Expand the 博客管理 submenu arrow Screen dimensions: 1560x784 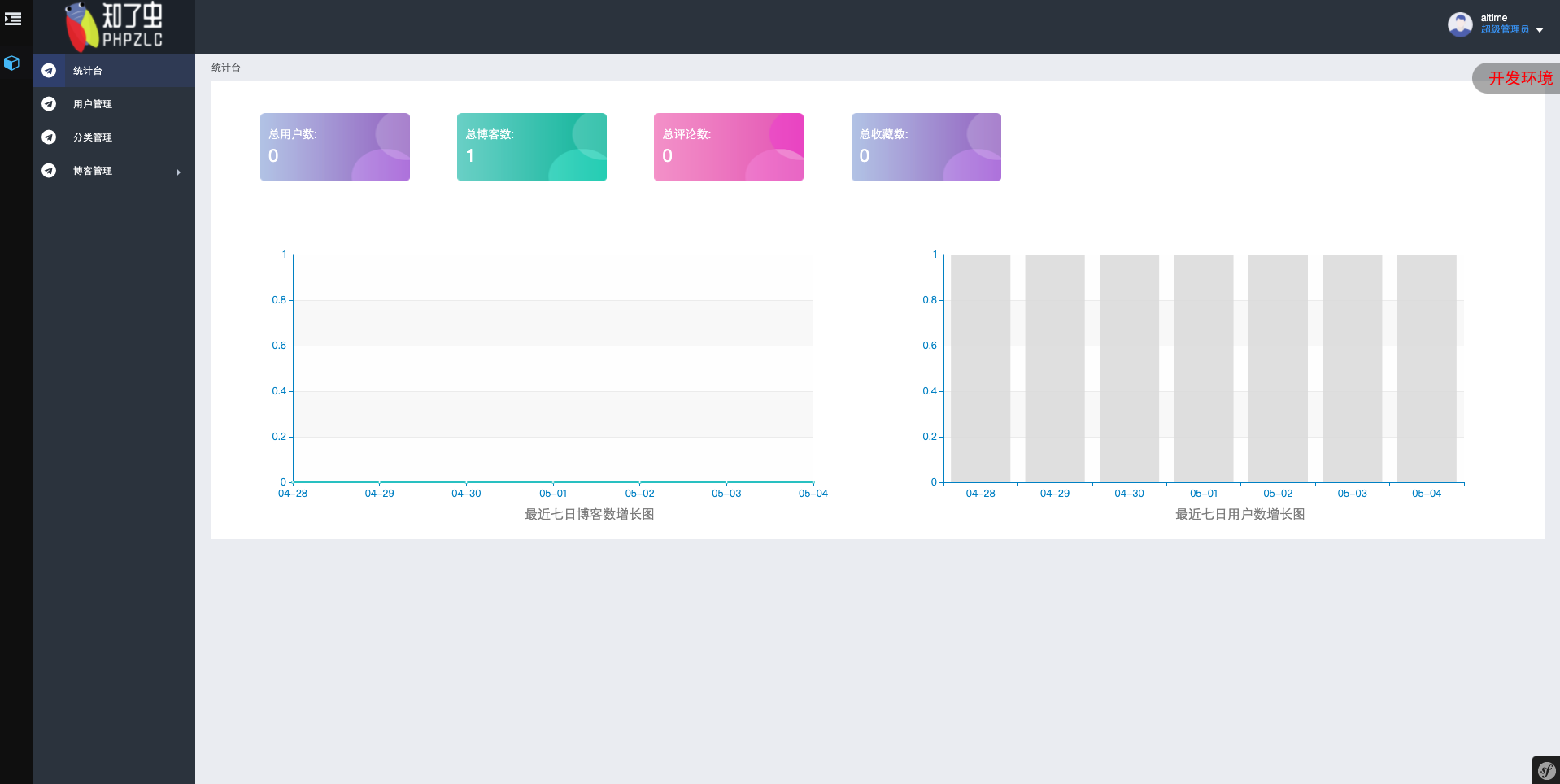pos(178,172)
